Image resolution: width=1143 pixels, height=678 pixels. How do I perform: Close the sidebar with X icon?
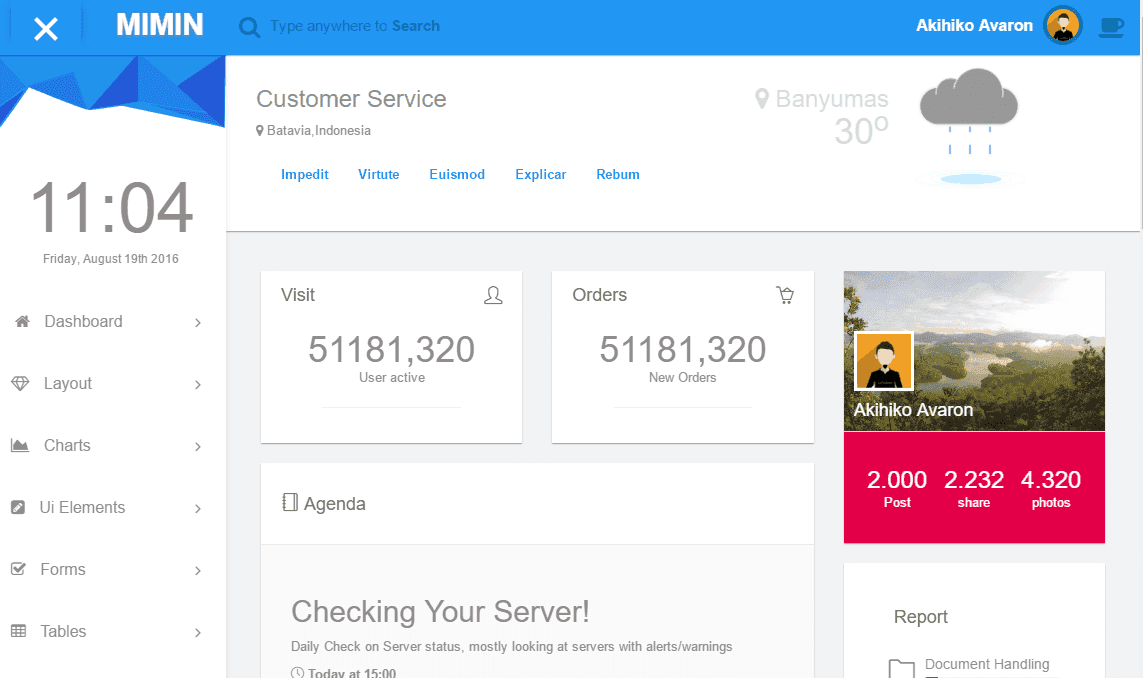(x=46, y=28)
